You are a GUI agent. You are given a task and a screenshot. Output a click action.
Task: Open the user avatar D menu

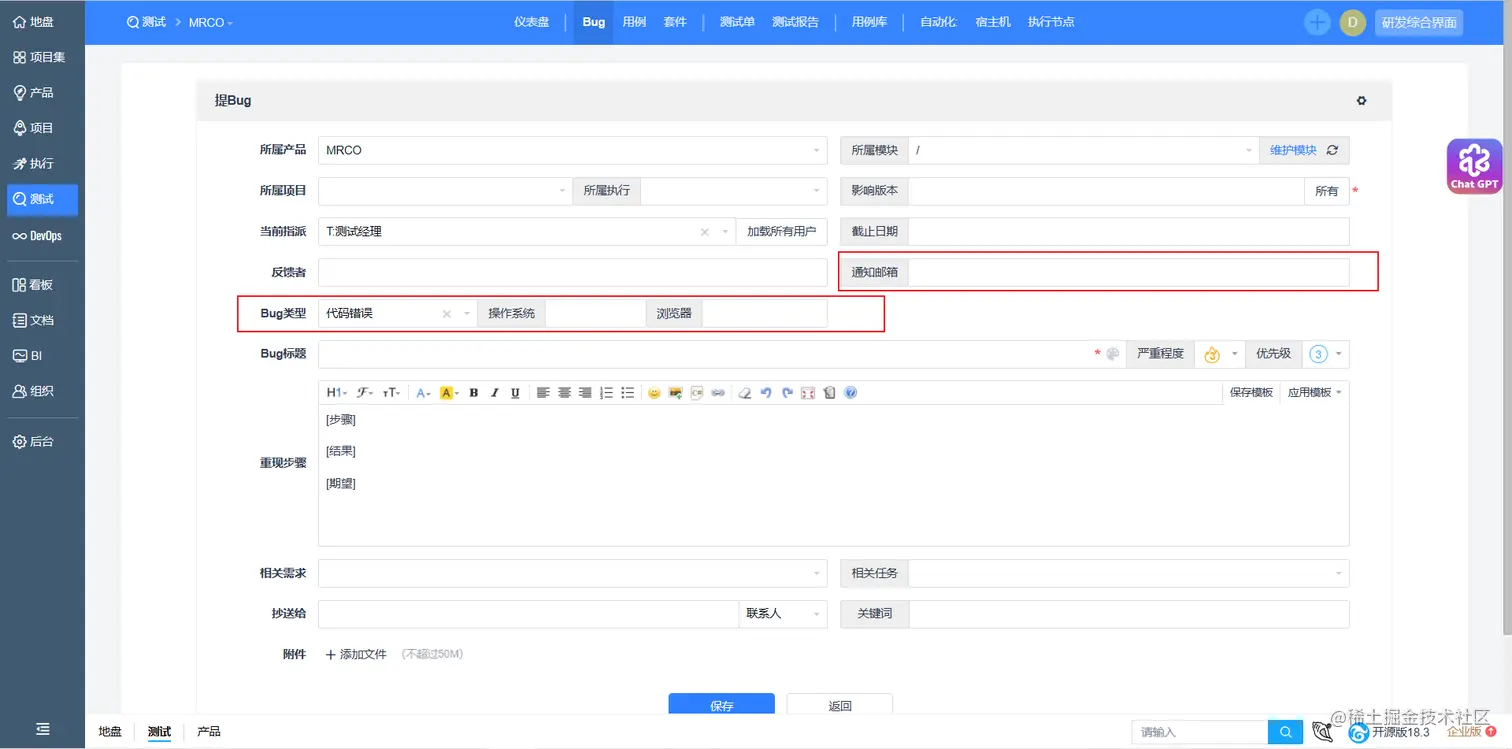click(1353, 22)
